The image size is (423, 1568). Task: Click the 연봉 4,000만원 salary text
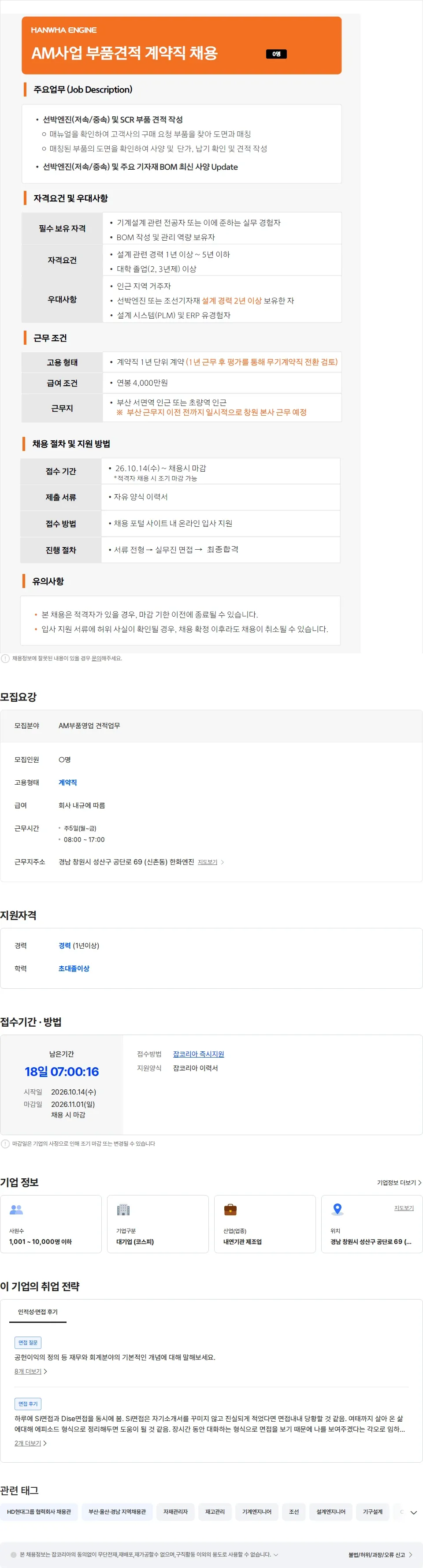tap(142, 383)
